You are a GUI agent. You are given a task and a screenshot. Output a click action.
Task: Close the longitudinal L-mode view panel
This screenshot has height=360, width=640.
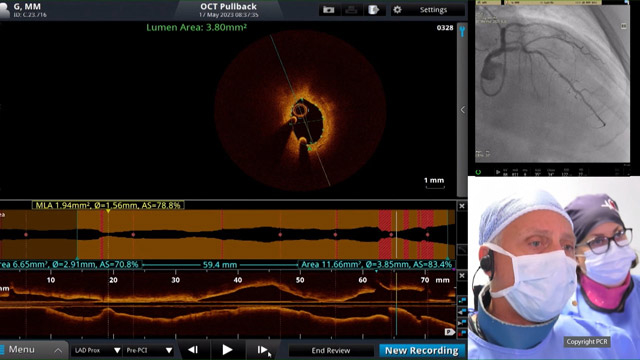pos(462,276)
